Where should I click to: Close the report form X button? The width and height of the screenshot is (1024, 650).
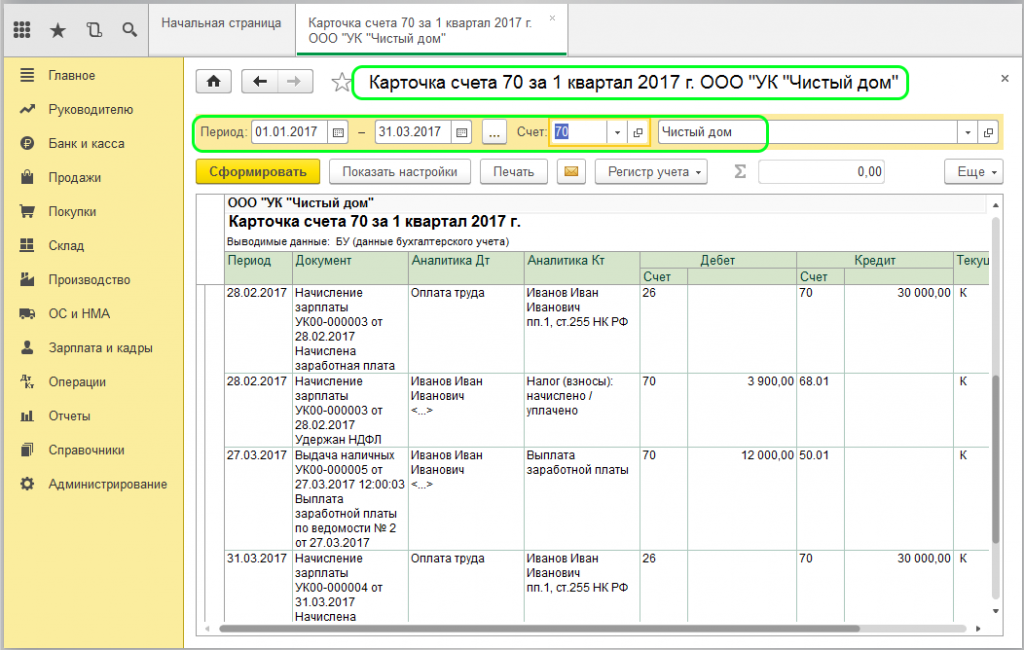coord(1004,78)
